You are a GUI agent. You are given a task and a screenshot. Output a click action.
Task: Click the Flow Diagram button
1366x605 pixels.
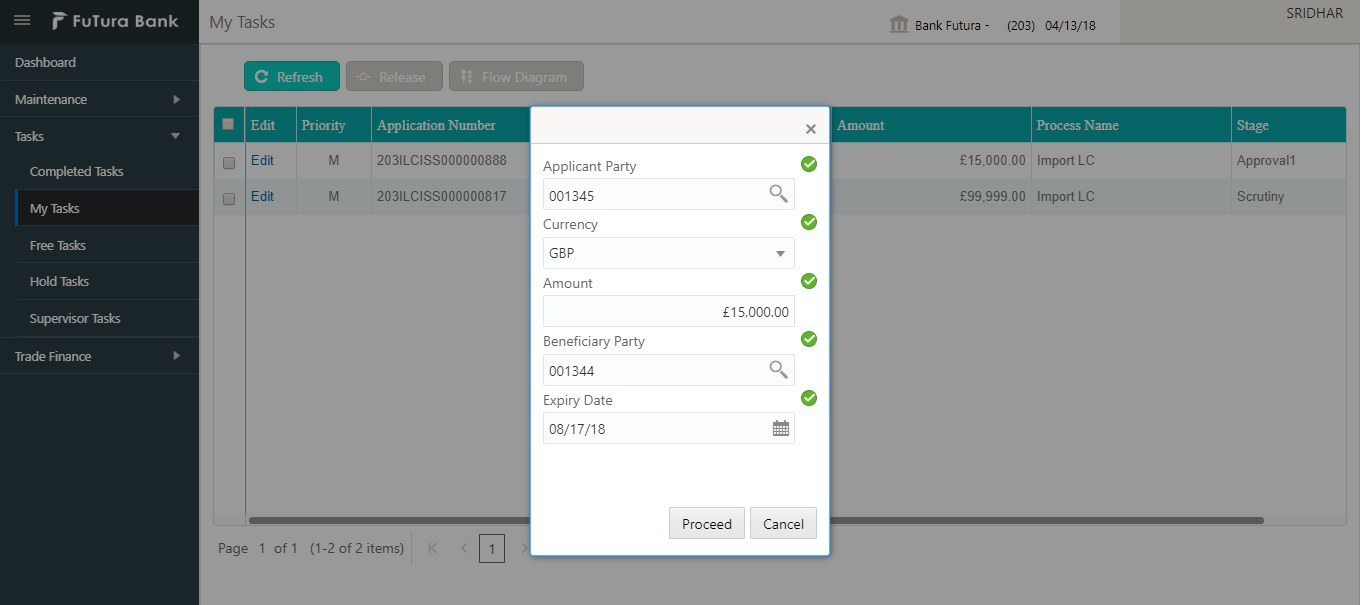[516, 76]
